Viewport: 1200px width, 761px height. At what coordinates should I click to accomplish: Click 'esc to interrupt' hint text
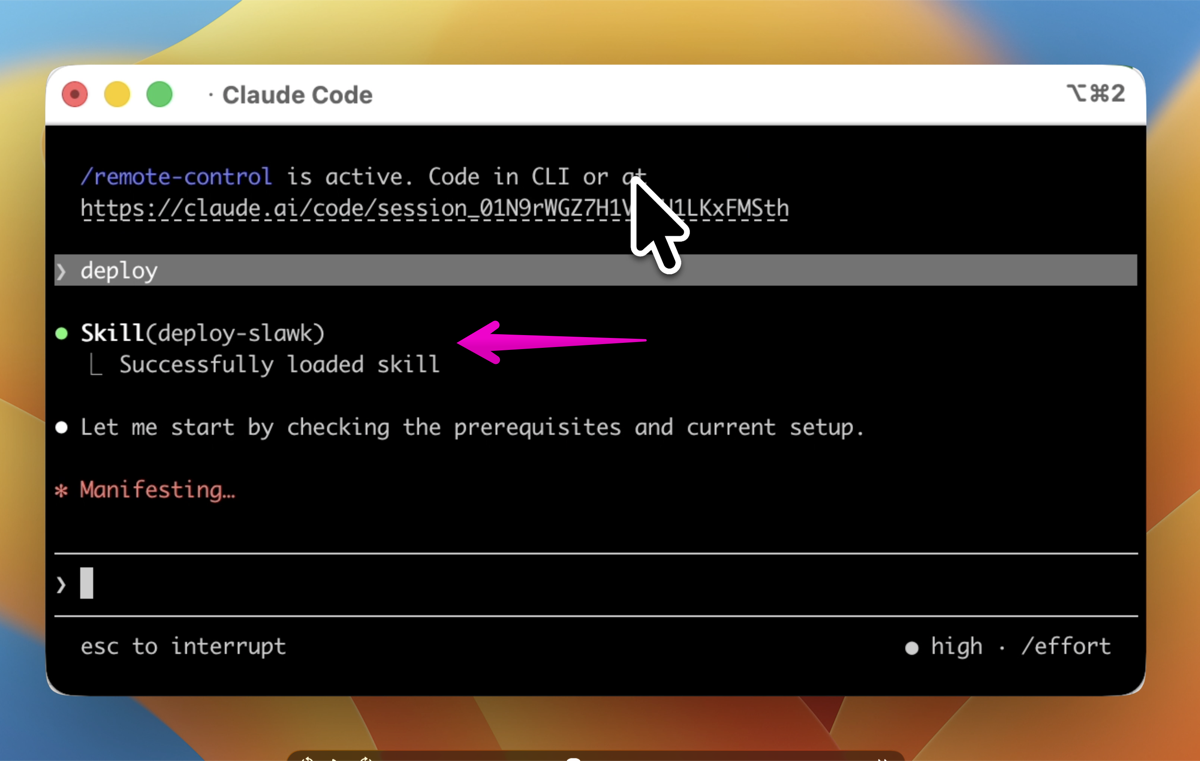click(183, 646)
